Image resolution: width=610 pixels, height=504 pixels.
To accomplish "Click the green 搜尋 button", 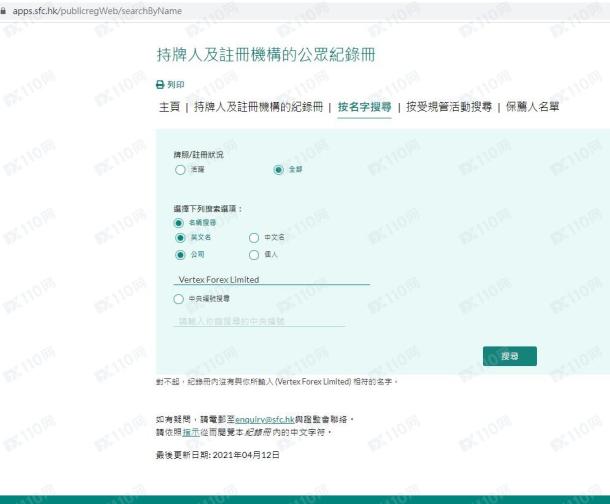I will [x=510, y=356].
